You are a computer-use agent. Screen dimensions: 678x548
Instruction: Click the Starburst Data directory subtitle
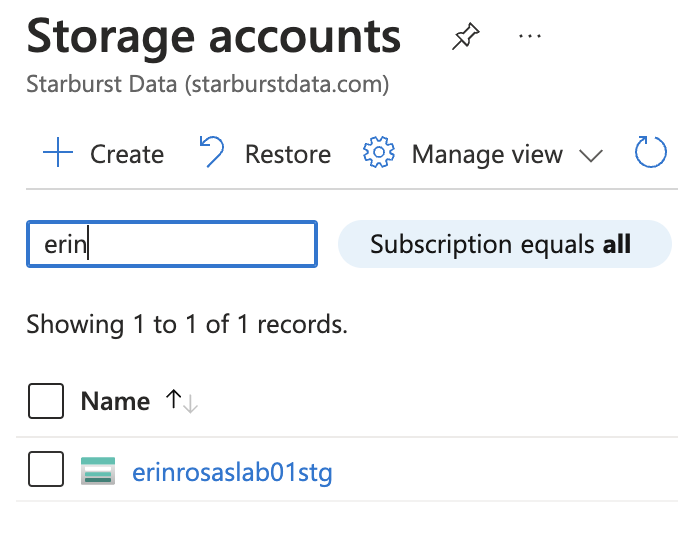click(208, 84)
